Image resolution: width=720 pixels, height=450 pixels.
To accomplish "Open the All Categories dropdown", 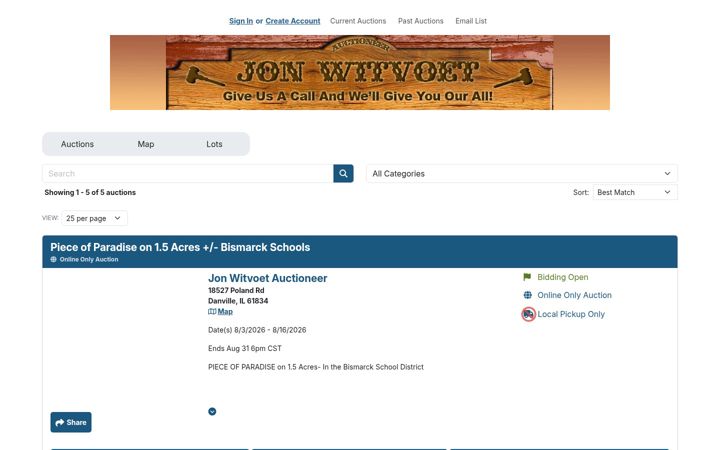I will pos(522,174).
